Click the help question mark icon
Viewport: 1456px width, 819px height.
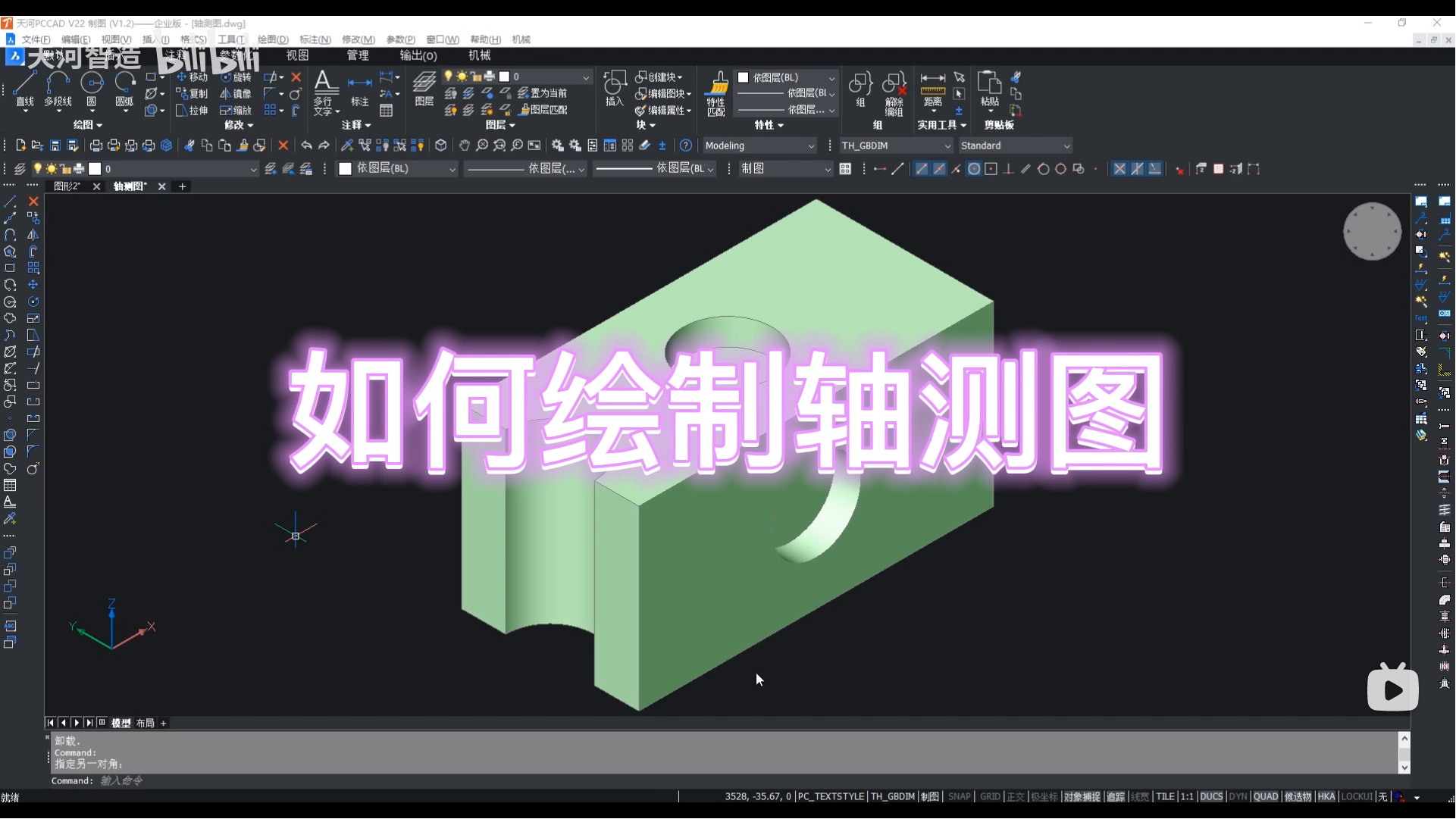coord(686,145)
